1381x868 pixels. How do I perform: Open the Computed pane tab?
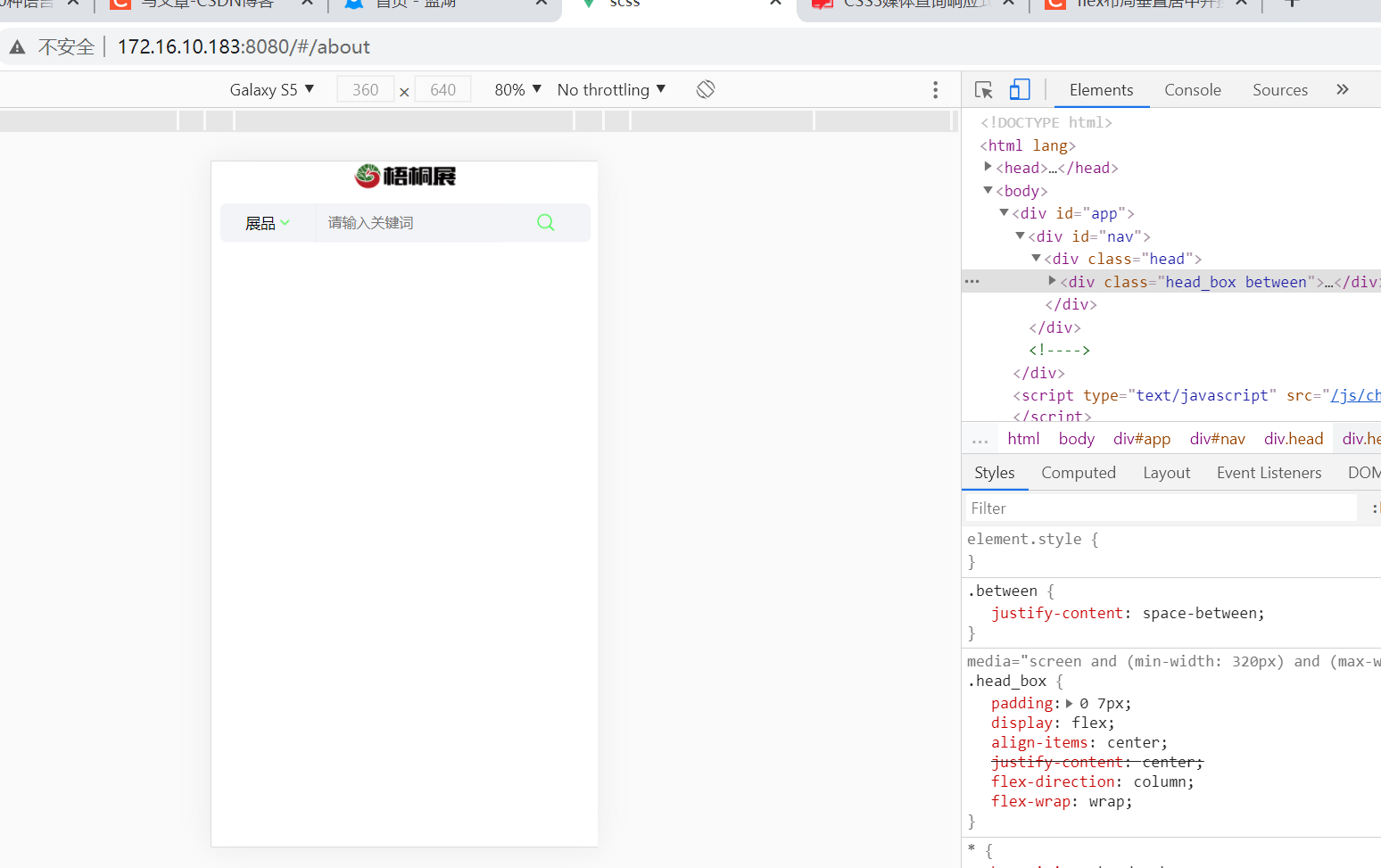point(1079,473)
